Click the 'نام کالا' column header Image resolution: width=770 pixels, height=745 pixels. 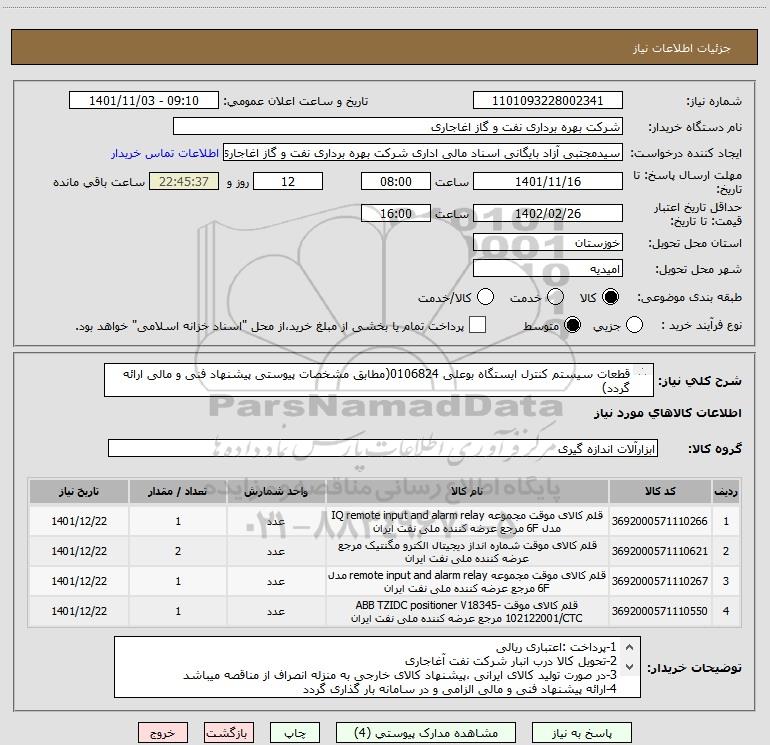point(467,491)
